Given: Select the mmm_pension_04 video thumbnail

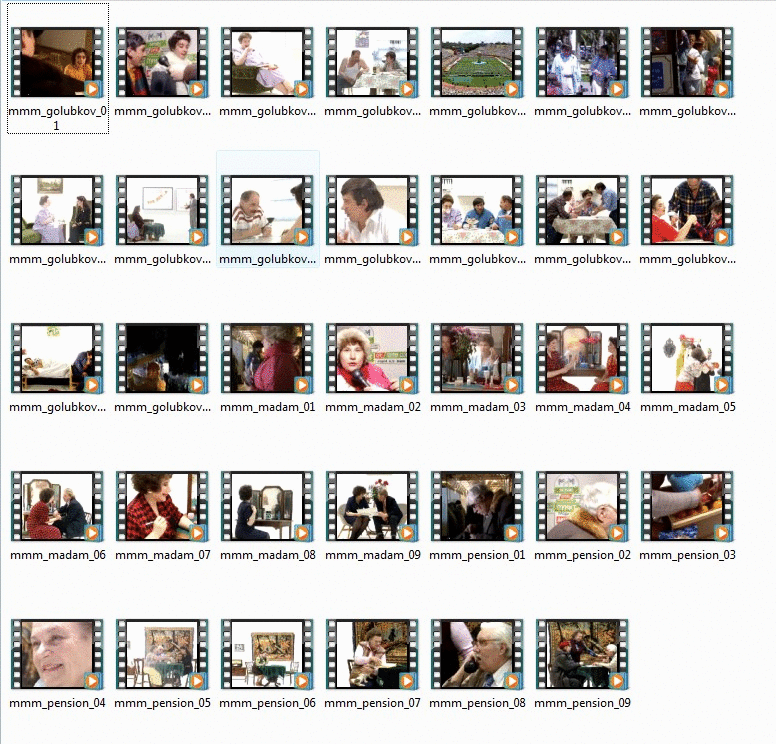Looking at the screenshot, I should pyautogui.click(x=57, y=654).
